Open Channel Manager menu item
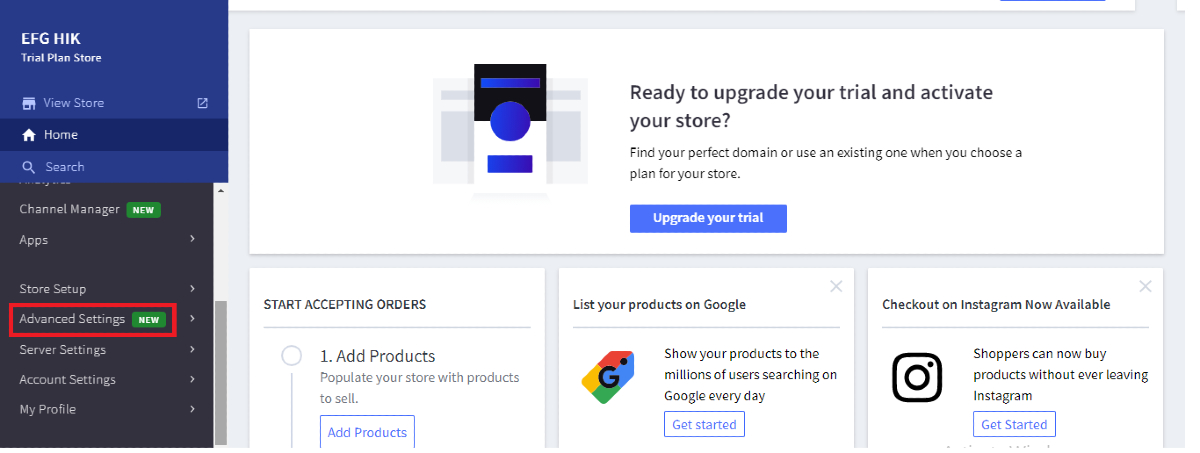Image resolution: width=1200 pixels, height=453 pixels. [x=70, y=210]
